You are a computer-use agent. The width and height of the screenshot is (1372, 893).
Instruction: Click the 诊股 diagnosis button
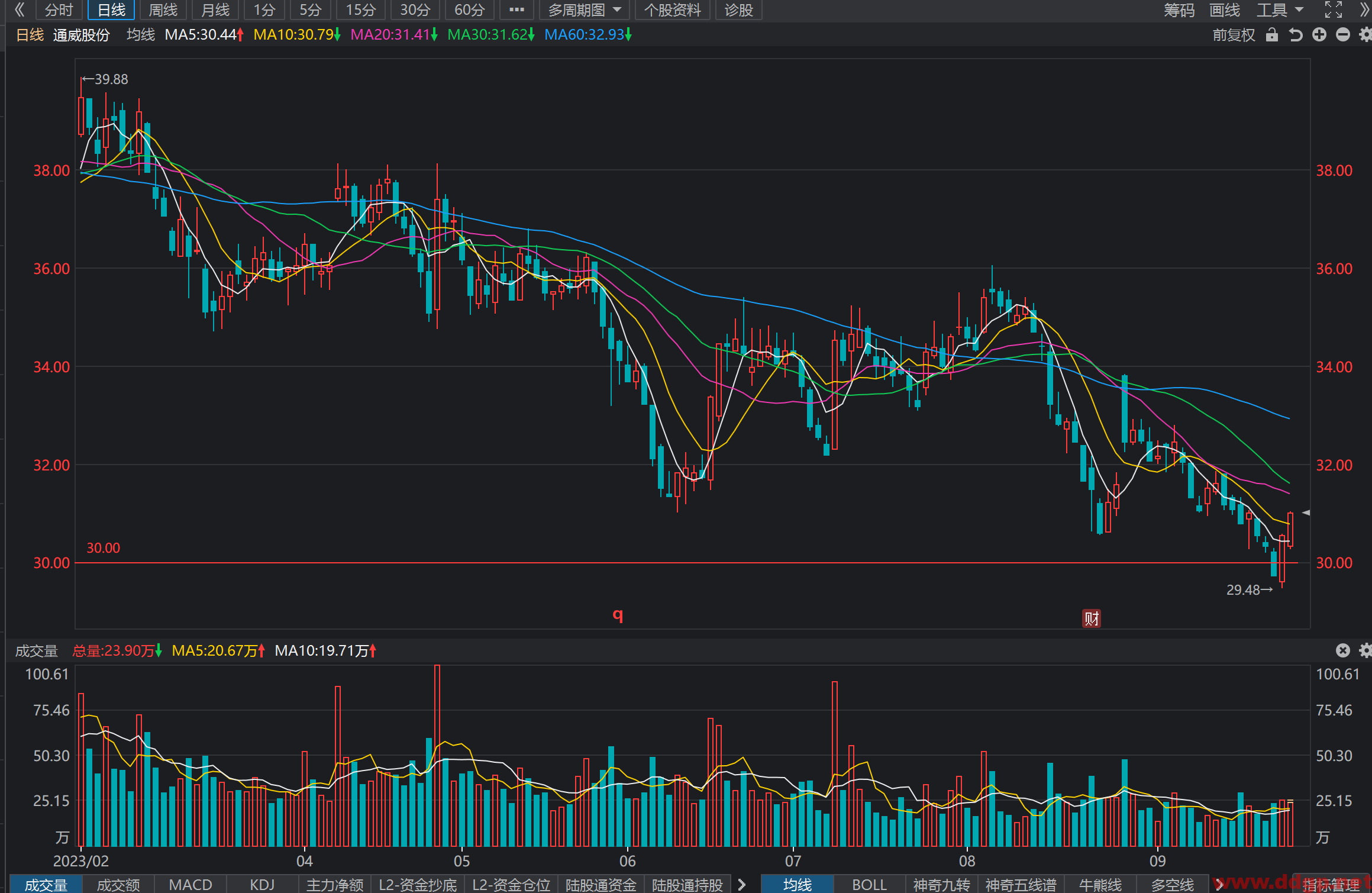738,10
